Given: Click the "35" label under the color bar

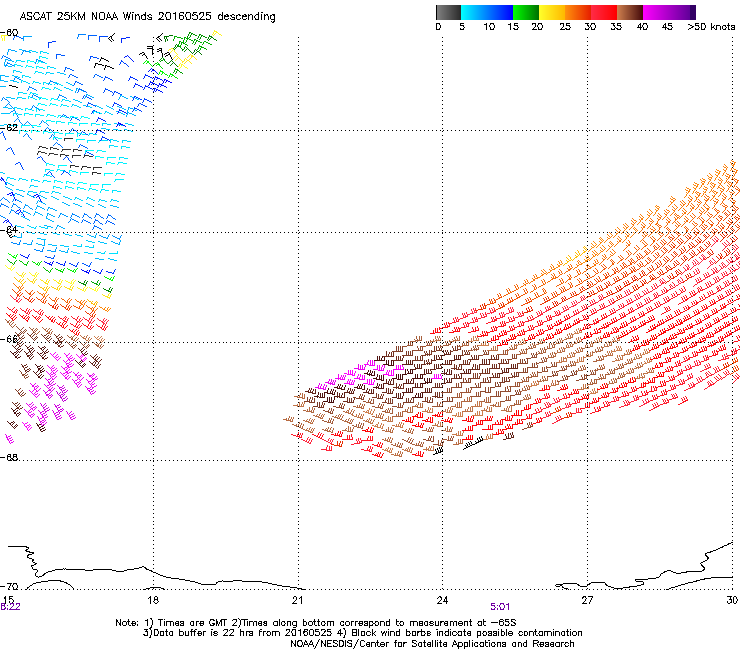Looking at the screenshot, I should [616, 27].
